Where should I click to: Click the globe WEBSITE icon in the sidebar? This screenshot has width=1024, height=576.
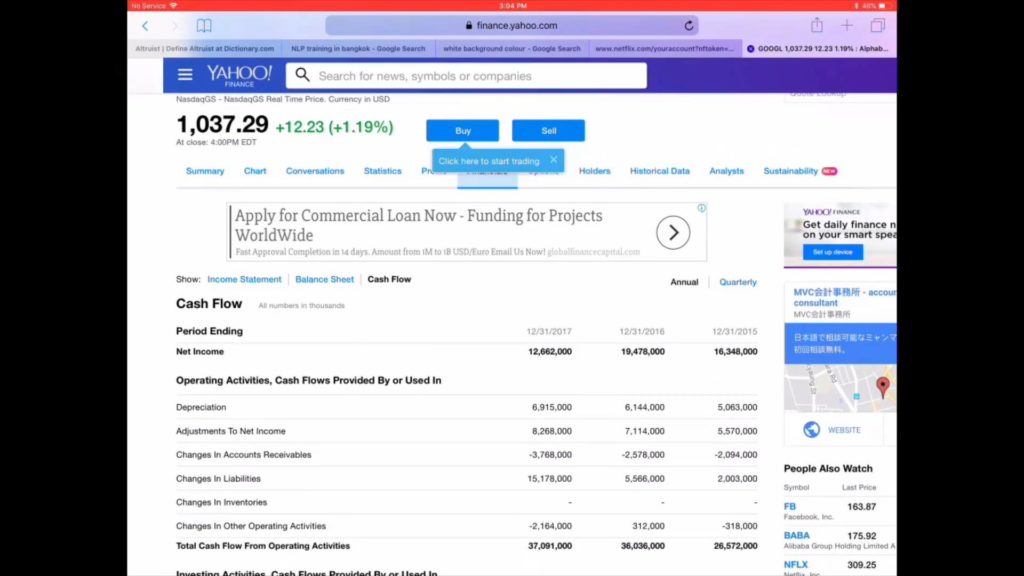click(811, 430)
